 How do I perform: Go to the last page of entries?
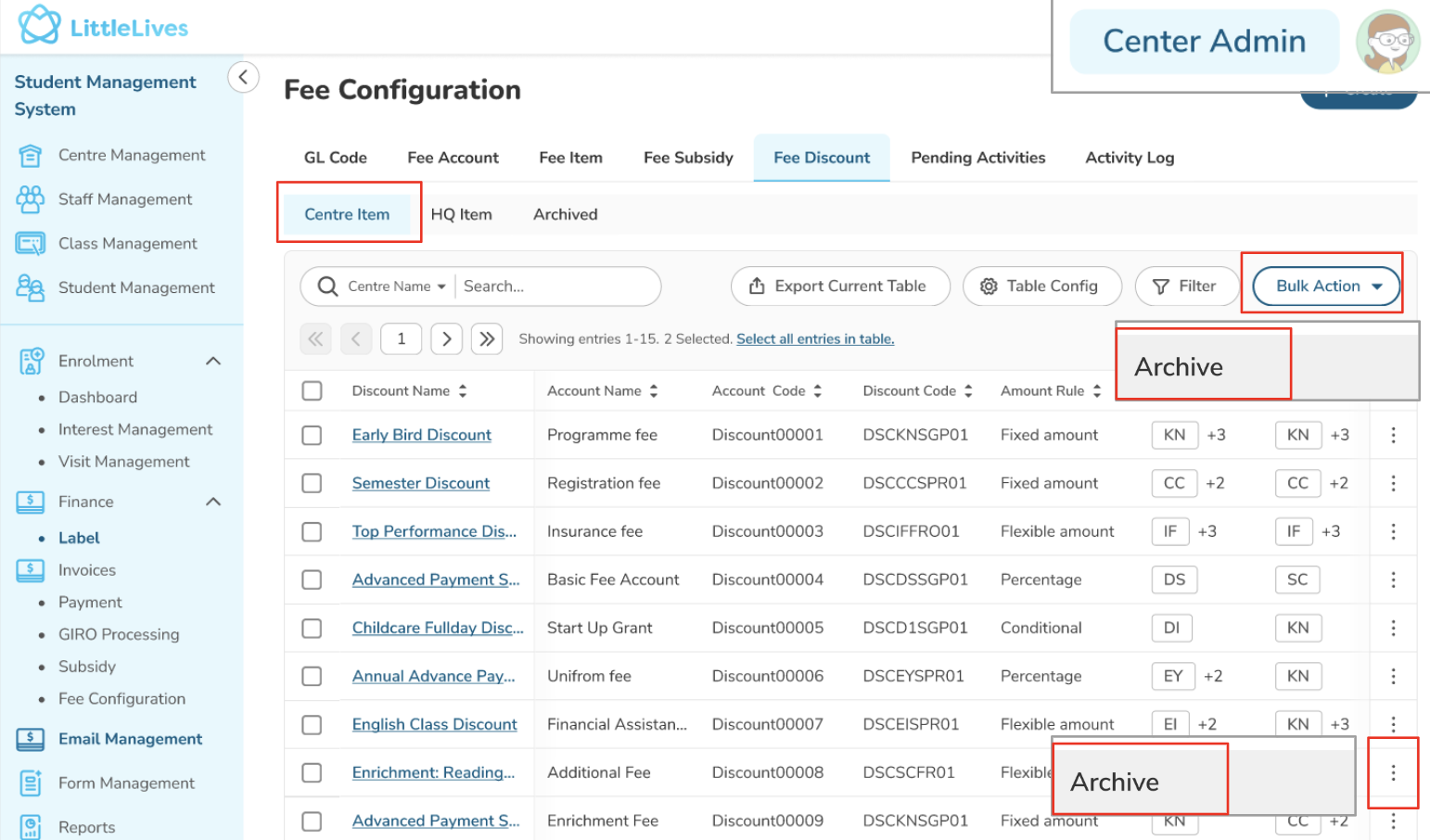coord(487,339)
